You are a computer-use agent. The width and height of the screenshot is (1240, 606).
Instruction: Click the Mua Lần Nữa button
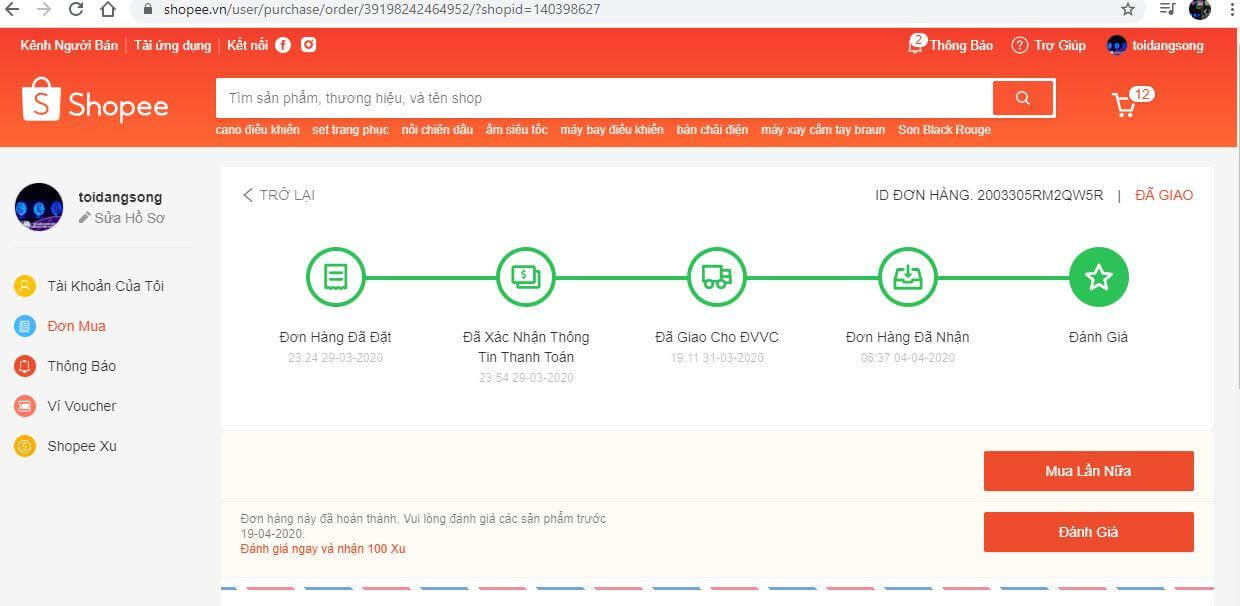pyautogui.click(x=1088, y=471)
